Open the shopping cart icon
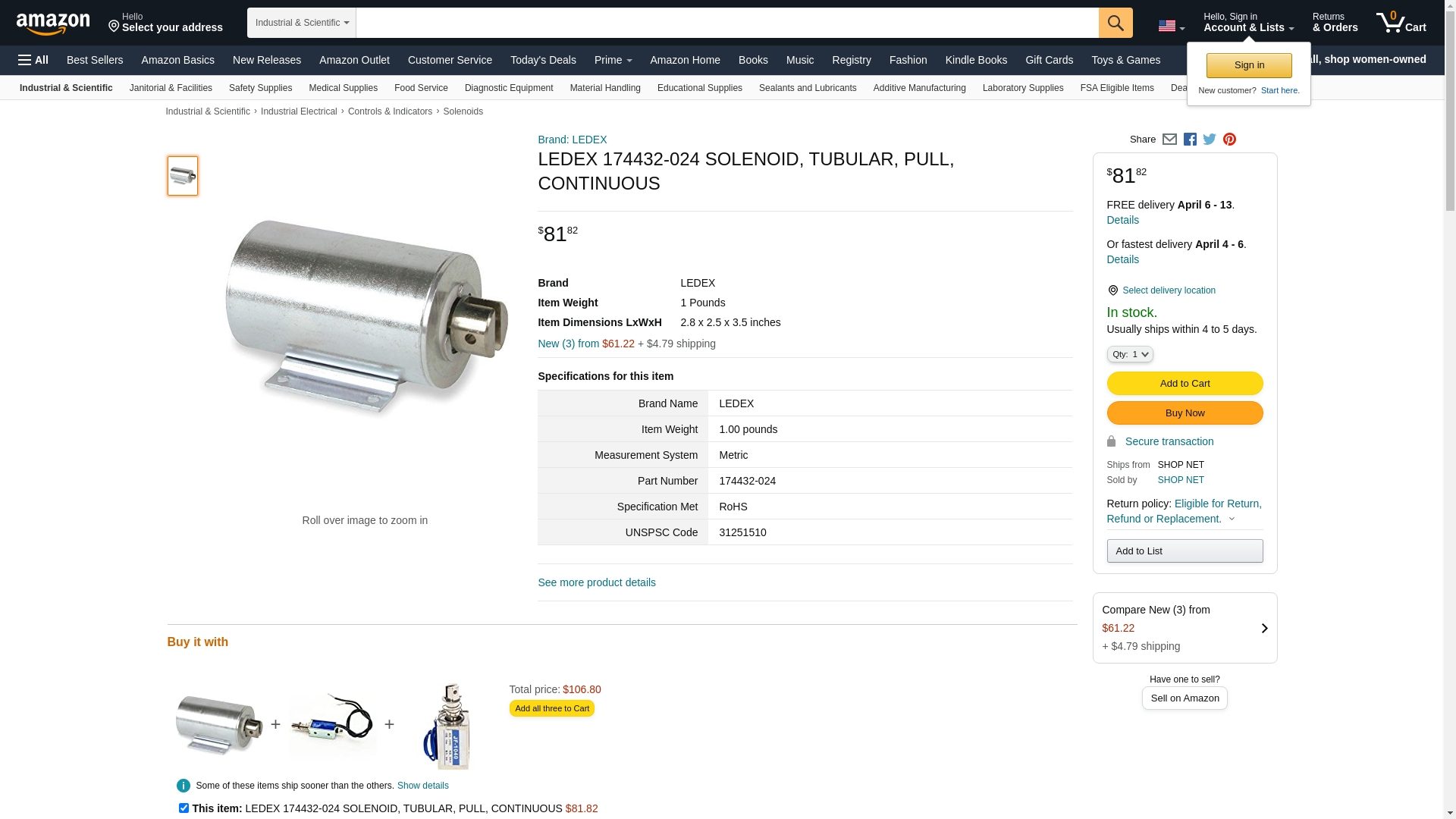 [x=1401, y=23]
